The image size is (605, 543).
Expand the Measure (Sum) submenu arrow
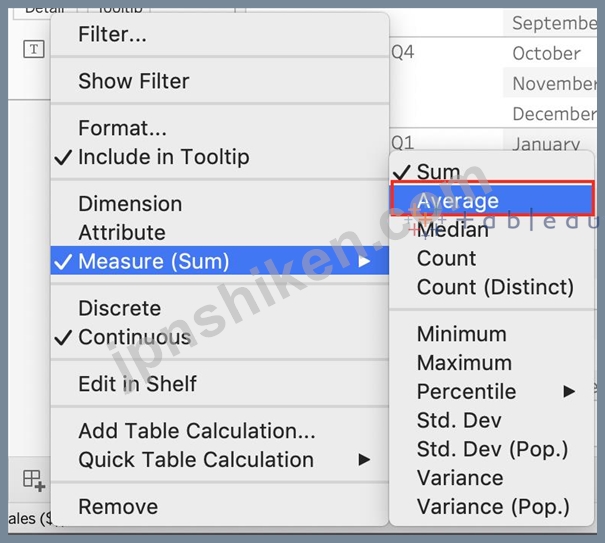(364, 261)
